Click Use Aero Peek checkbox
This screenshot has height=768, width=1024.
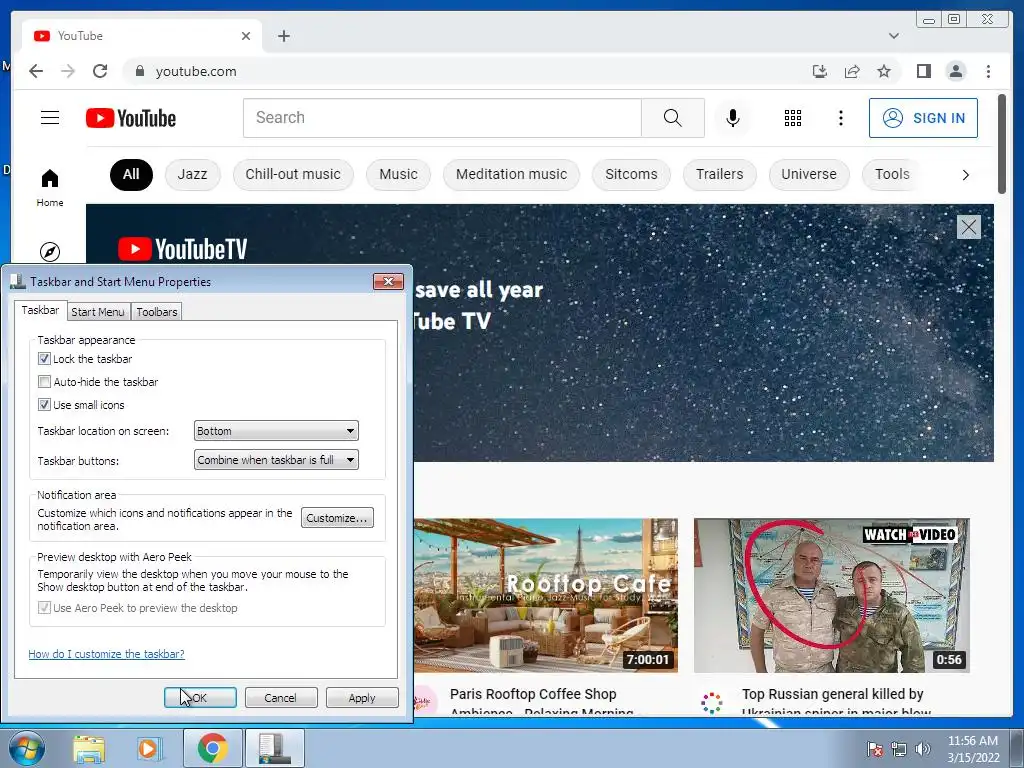[44, 608]
